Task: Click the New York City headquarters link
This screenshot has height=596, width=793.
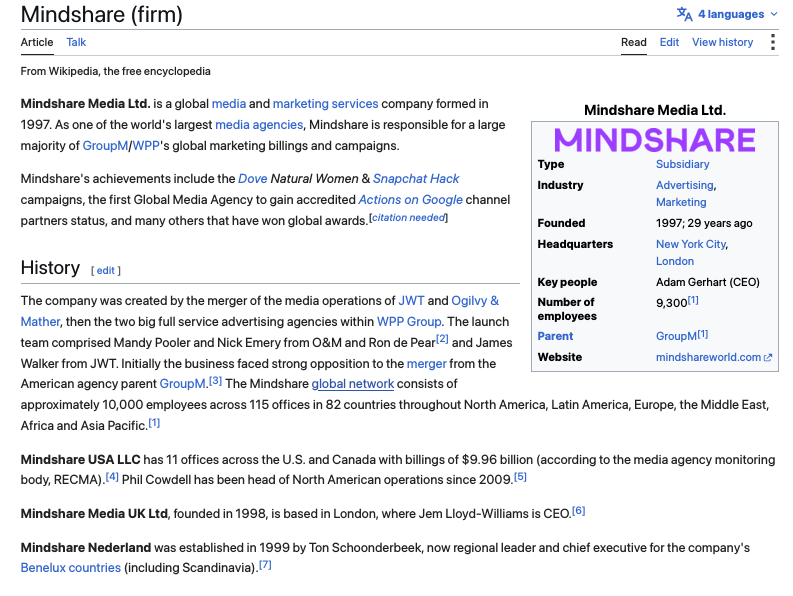Action: (691, 244)
